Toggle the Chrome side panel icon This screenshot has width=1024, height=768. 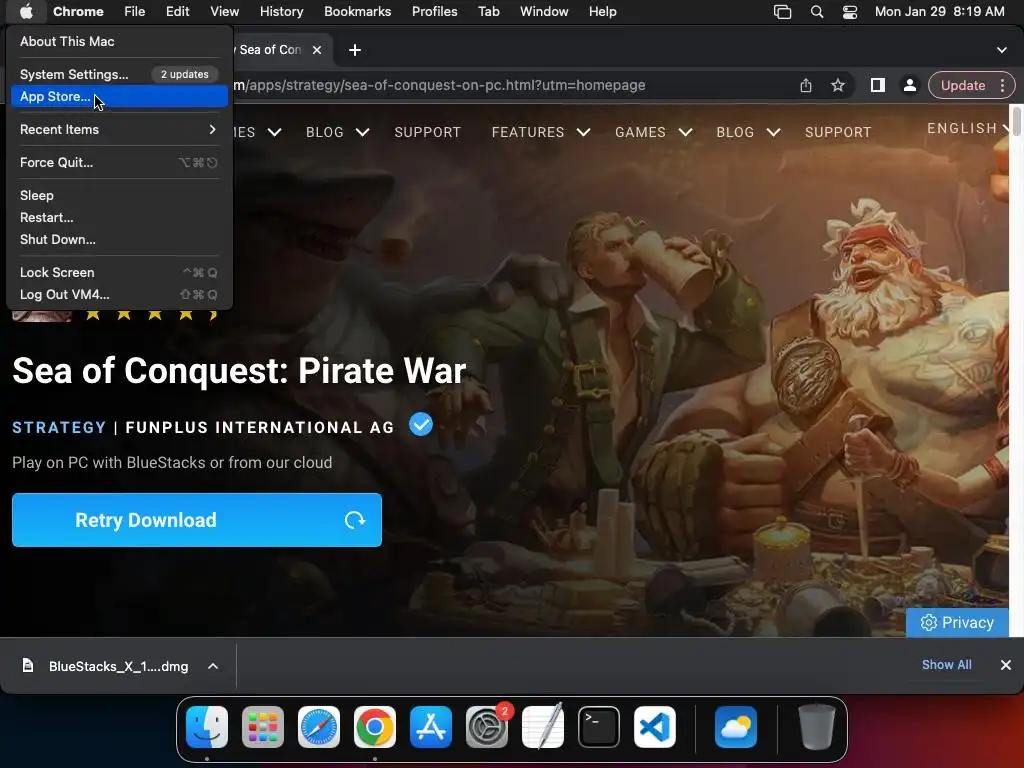[x=878, y=86]
